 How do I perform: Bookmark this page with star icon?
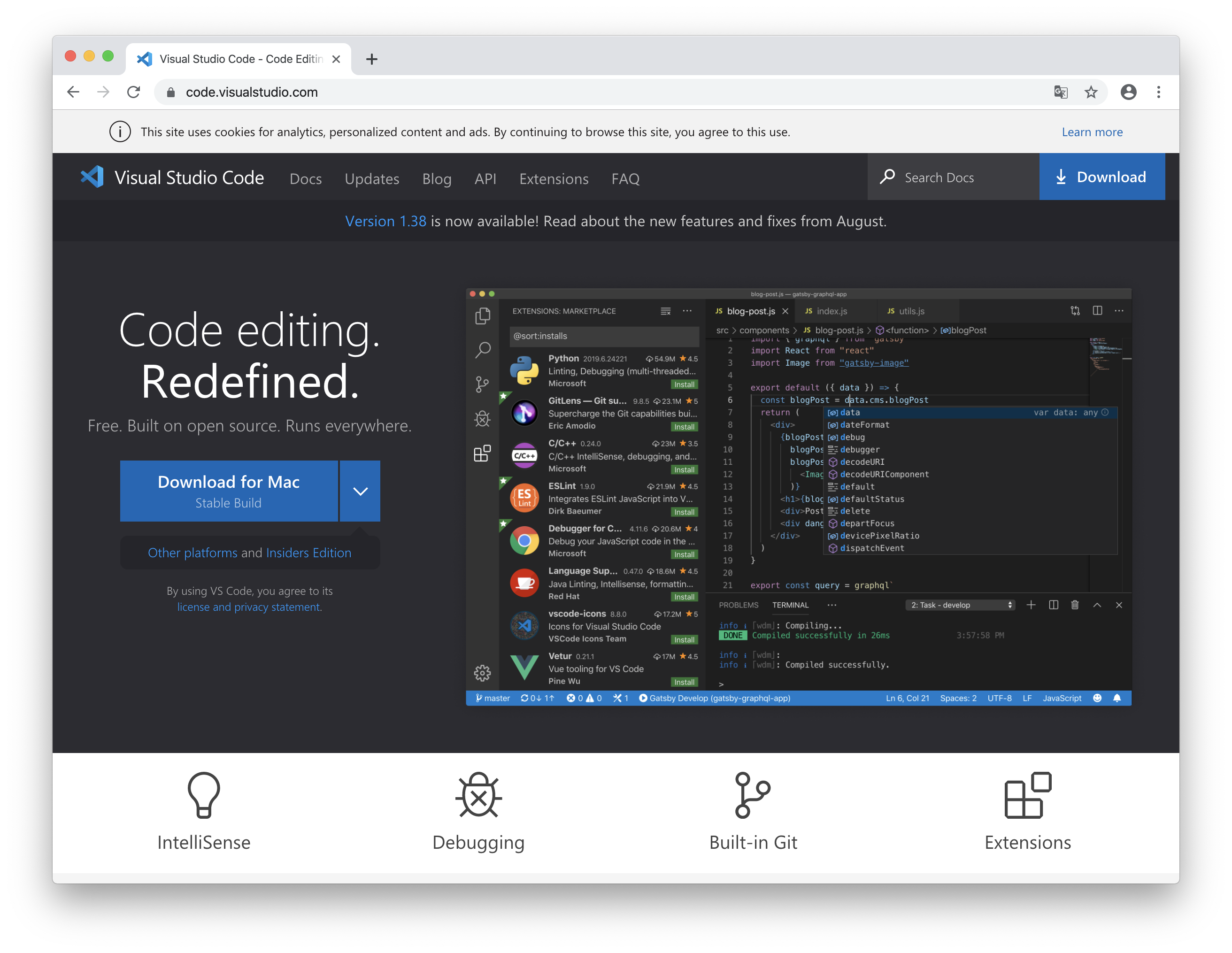pos(1091,92)
